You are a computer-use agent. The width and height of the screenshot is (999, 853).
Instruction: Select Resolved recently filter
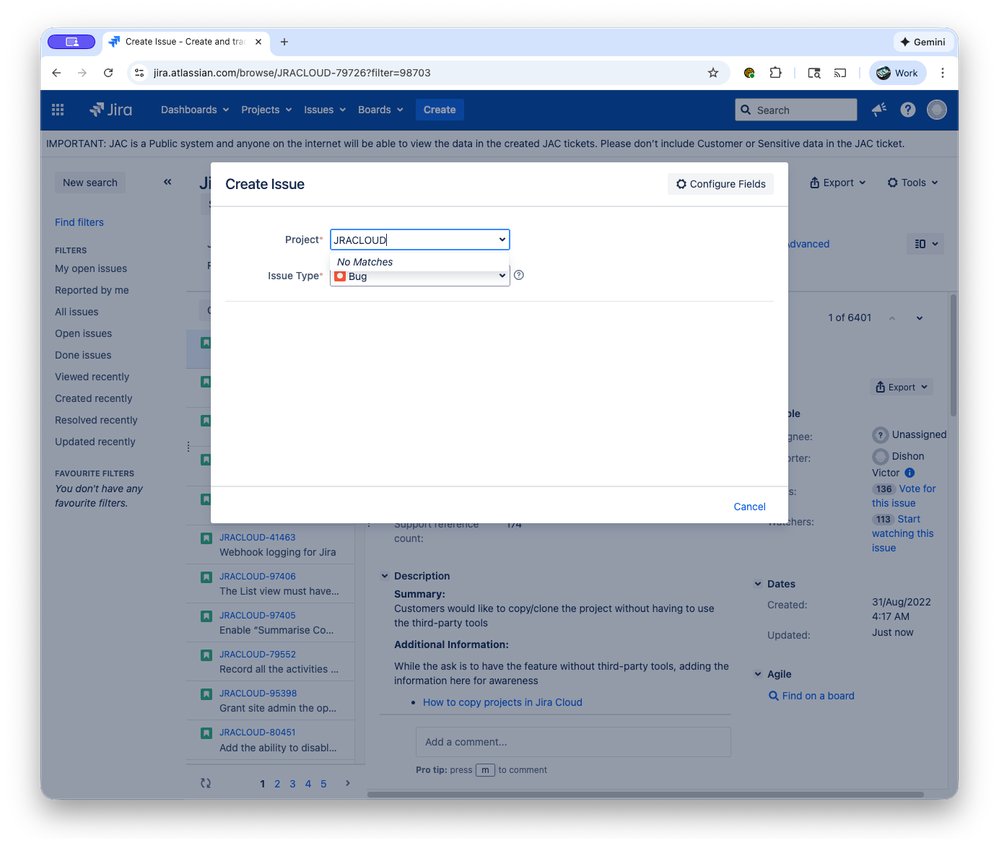pyautogui.click(x=96, y=420)
